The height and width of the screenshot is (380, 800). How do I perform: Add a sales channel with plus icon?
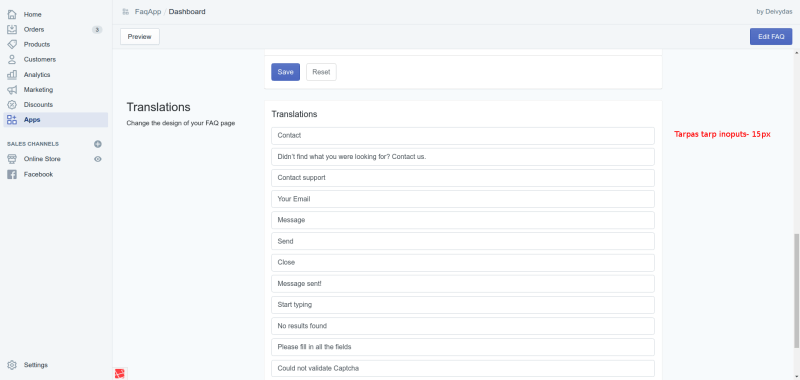point(98,144)
